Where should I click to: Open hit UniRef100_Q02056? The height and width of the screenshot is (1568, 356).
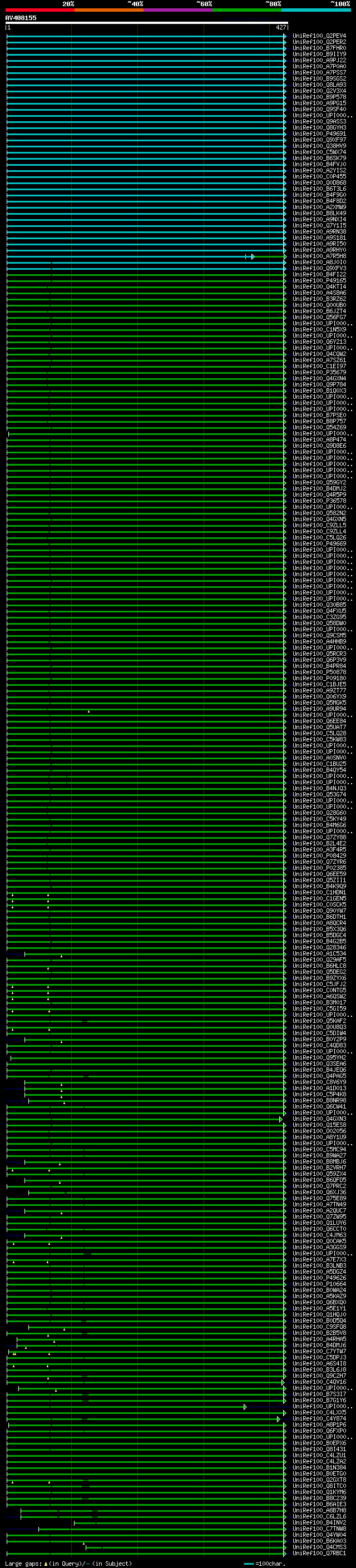pos(319,1131)
